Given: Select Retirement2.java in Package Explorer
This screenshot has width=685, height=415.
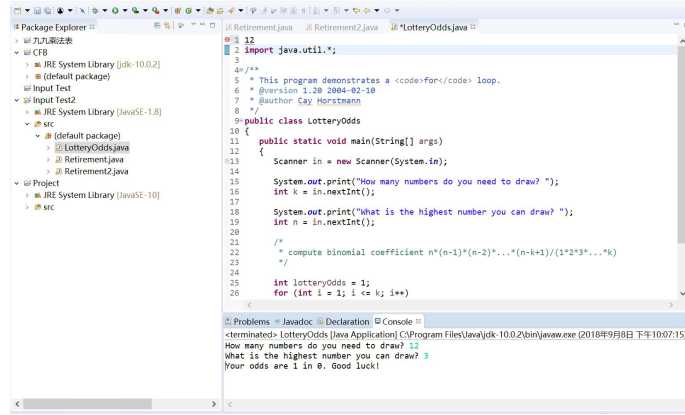Looking at the screenshot, I should (x=97, y=171).
